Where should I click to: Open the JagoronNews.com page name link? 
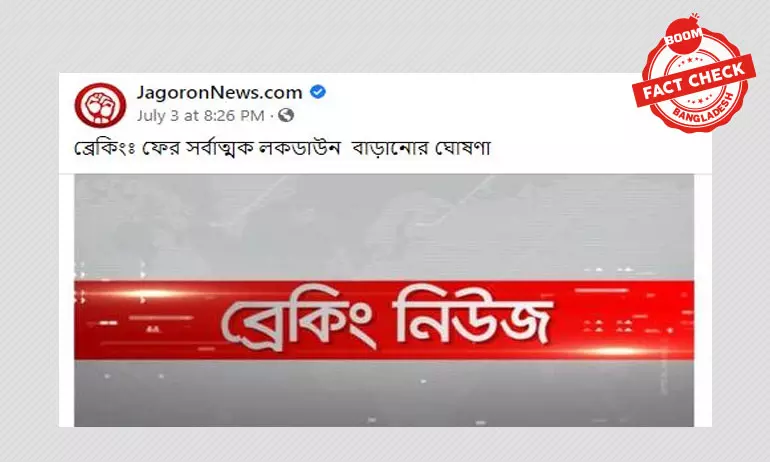click(219, 92)
